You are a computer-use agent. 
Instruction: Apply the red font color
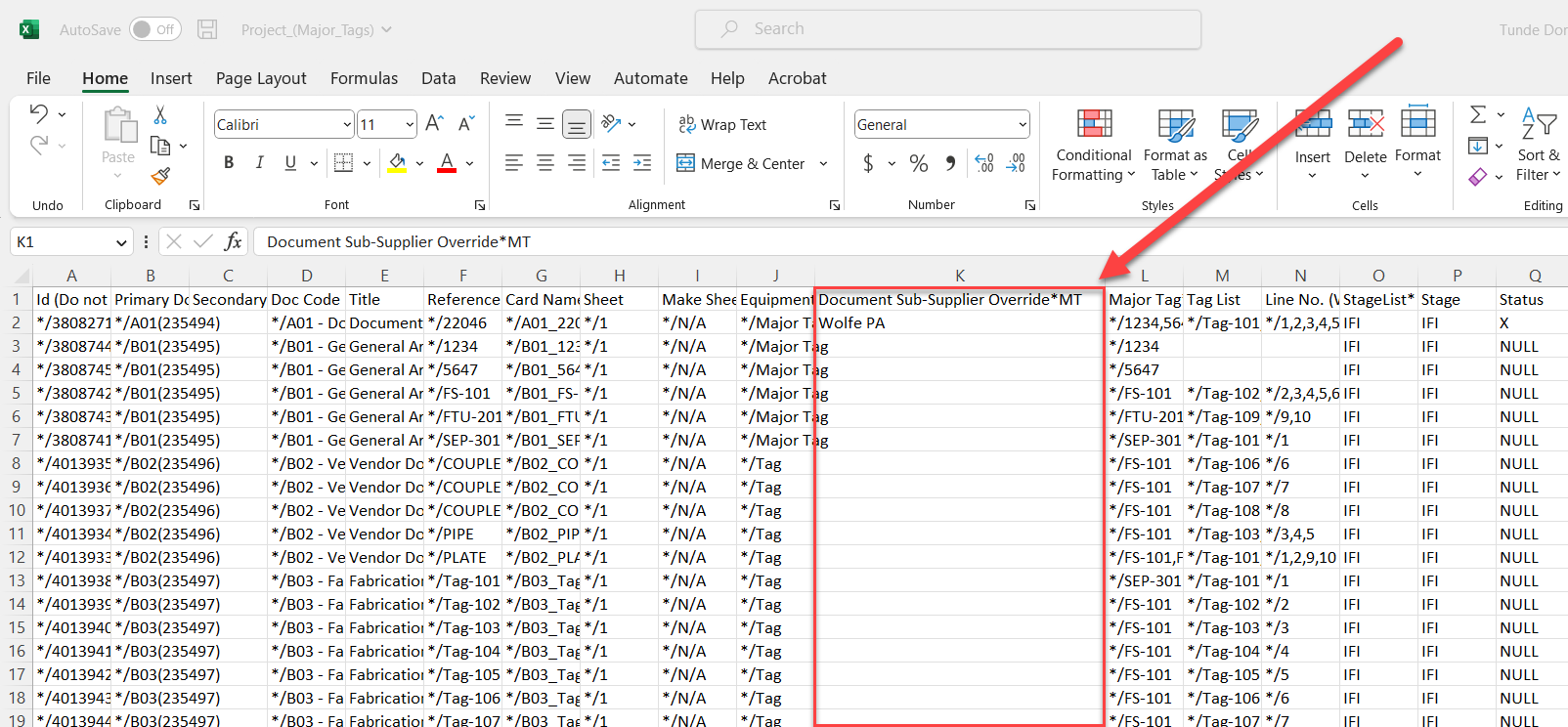click(447, 163)
